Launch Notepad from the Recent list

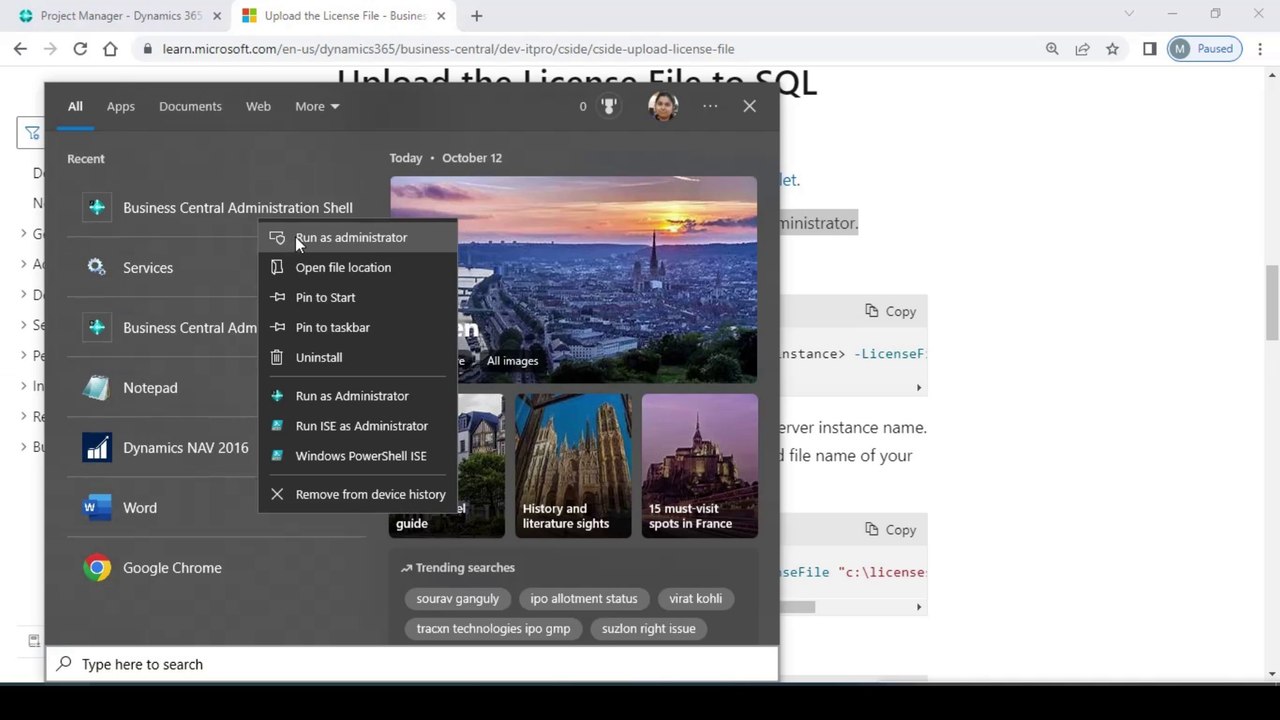162,388
